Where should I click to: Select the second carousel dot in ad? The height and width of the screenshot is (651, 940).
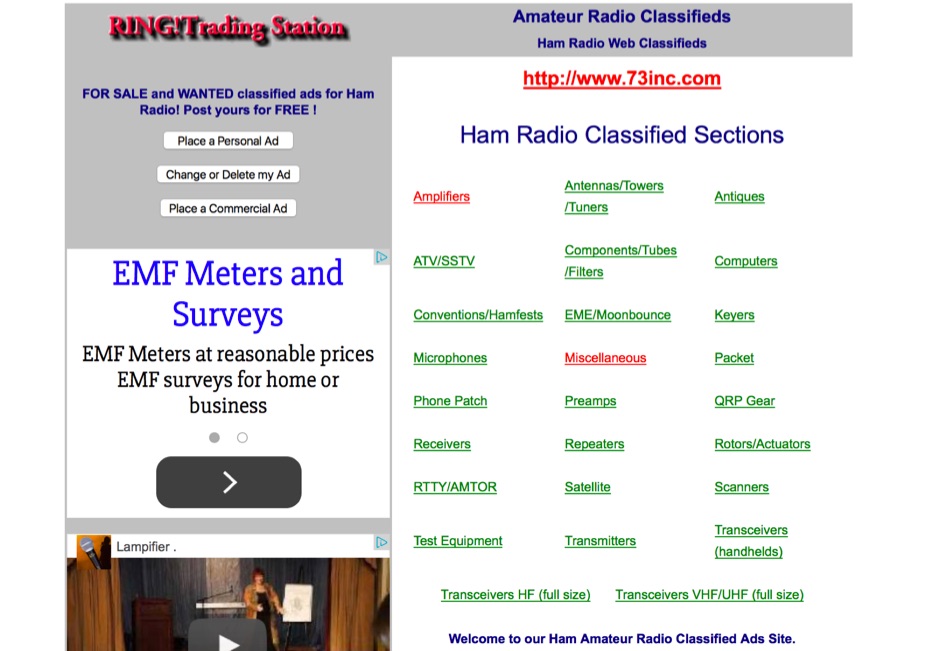[x=242, y=437]
